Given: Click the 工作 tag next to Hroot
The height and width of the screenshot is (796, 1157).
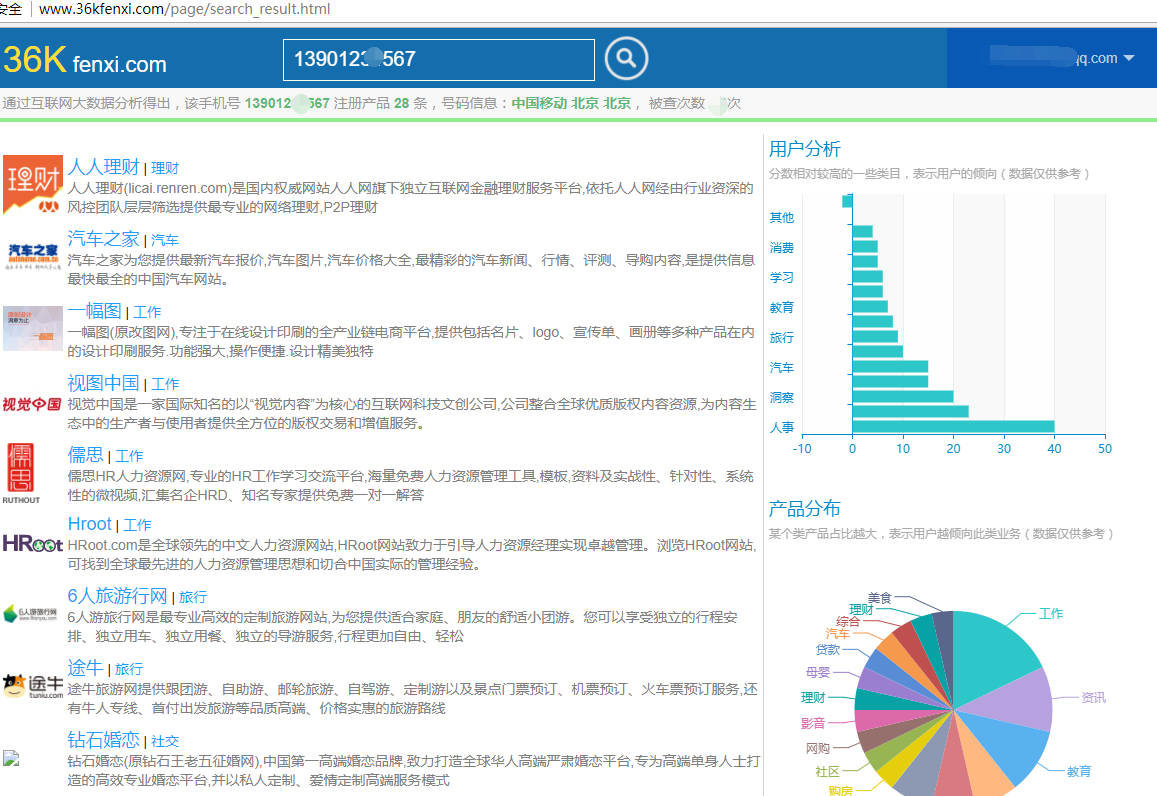Looking at the screenshot, I should point(137,525).
